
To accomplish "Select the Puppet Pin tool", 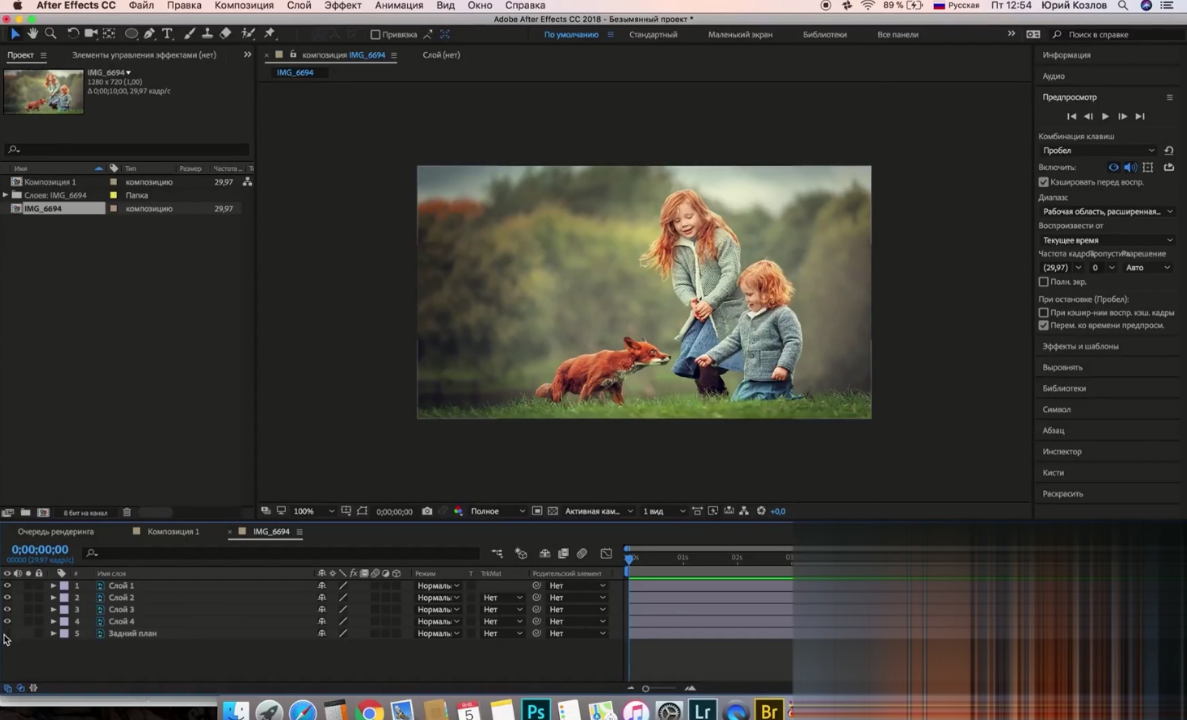I will 269,34.
